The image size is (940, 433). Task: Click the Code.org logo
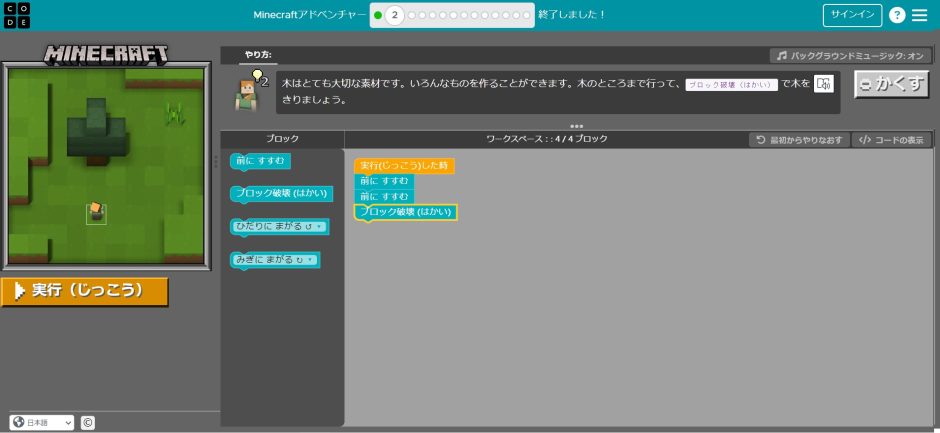15,15
